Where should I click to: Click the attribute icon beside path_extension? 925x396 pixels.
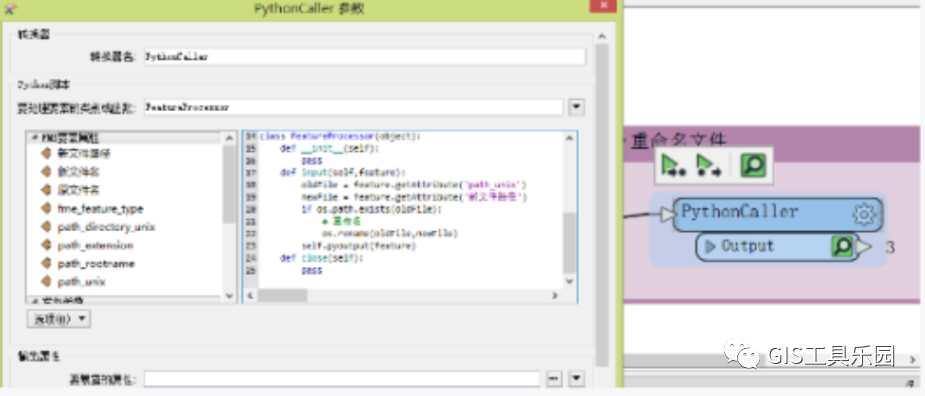(x=46, y=246)
